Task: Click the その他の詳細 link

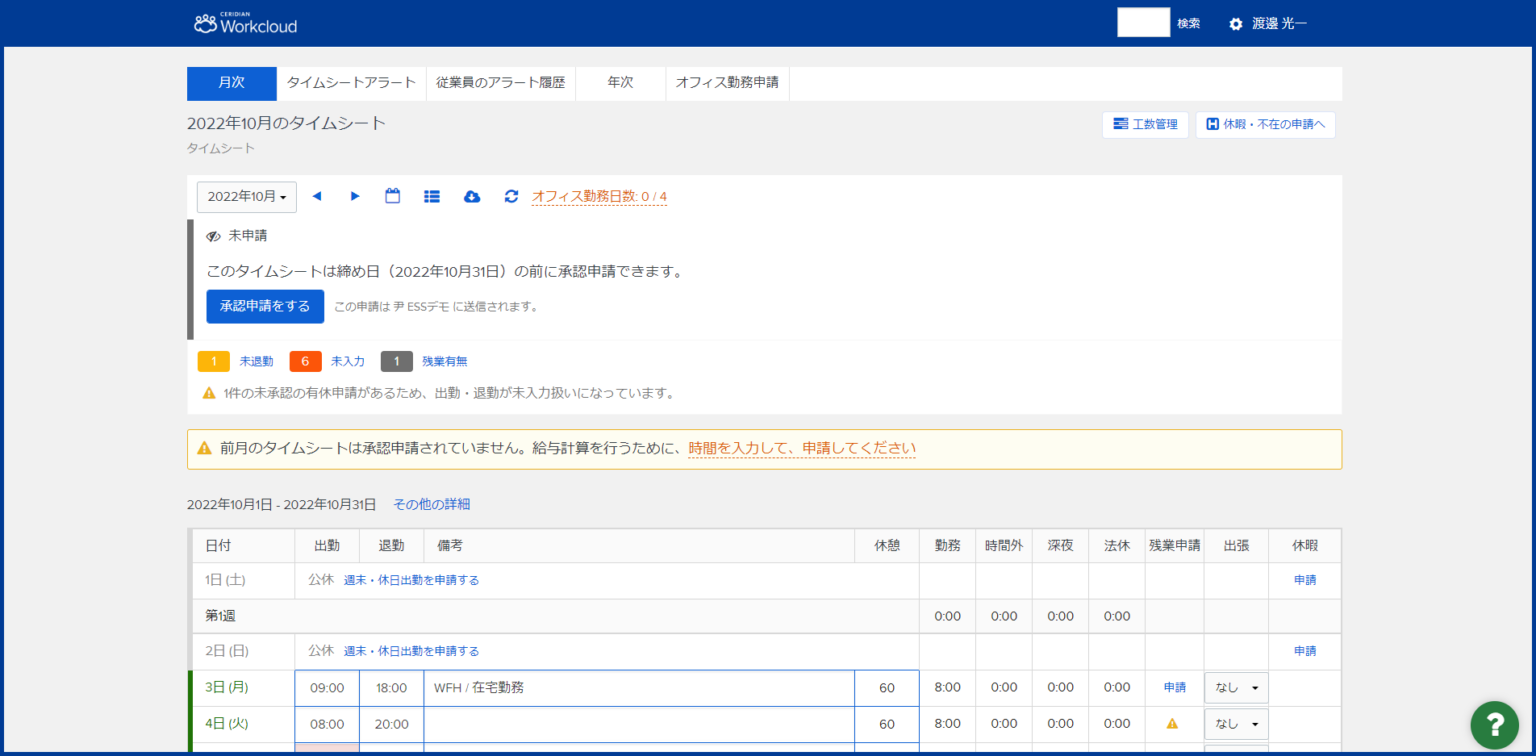Action: pyautogui.click(x=431, y=504)
